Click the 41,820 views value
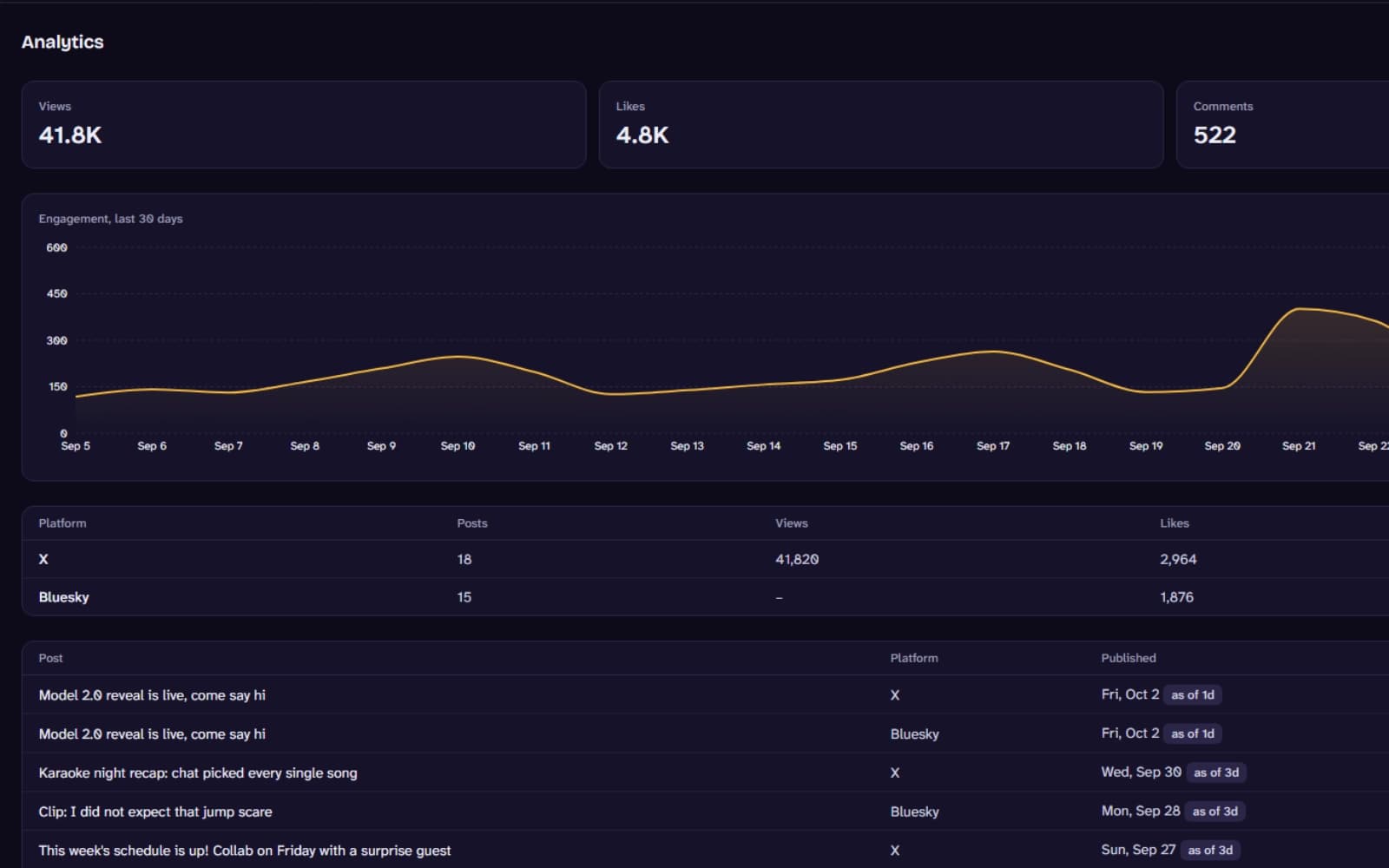The height and width of the screenshot is (868, 1389). (x=797, y=559)
